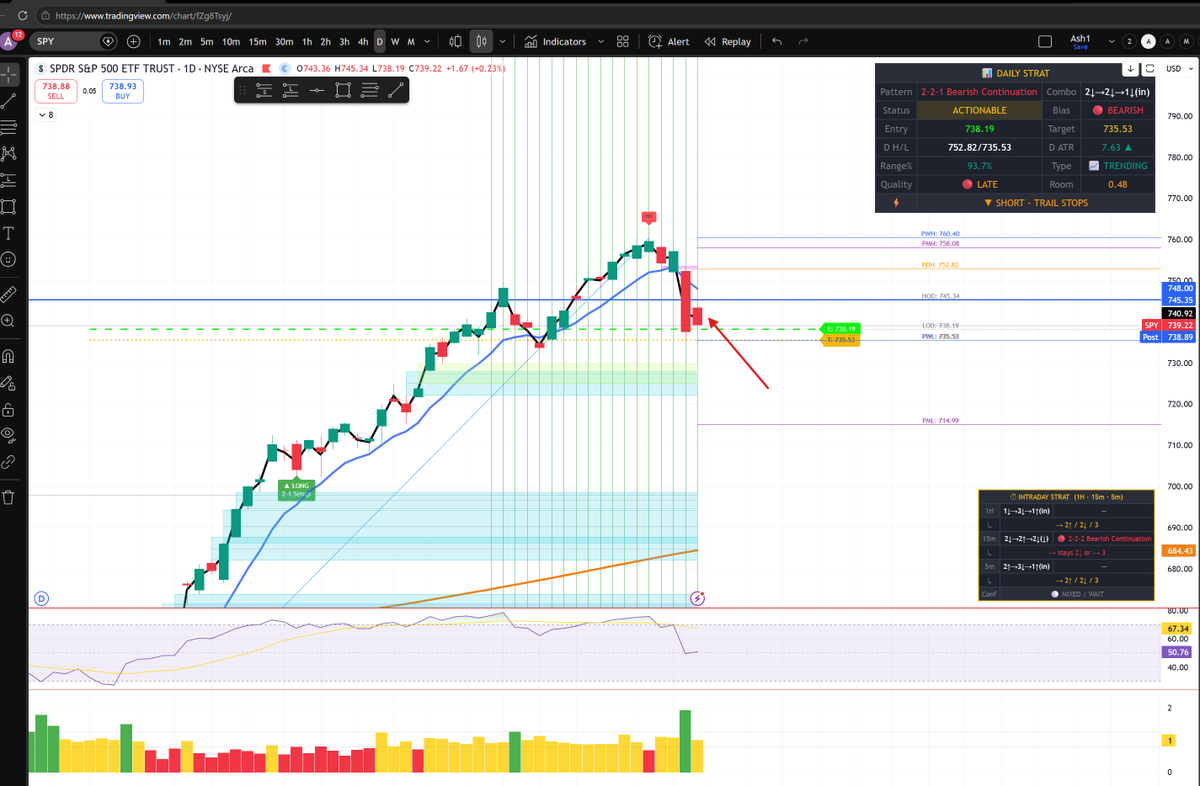Expand the favorite indicators dropdown arrow
The image size is (1200, 786).
[600, 42]
